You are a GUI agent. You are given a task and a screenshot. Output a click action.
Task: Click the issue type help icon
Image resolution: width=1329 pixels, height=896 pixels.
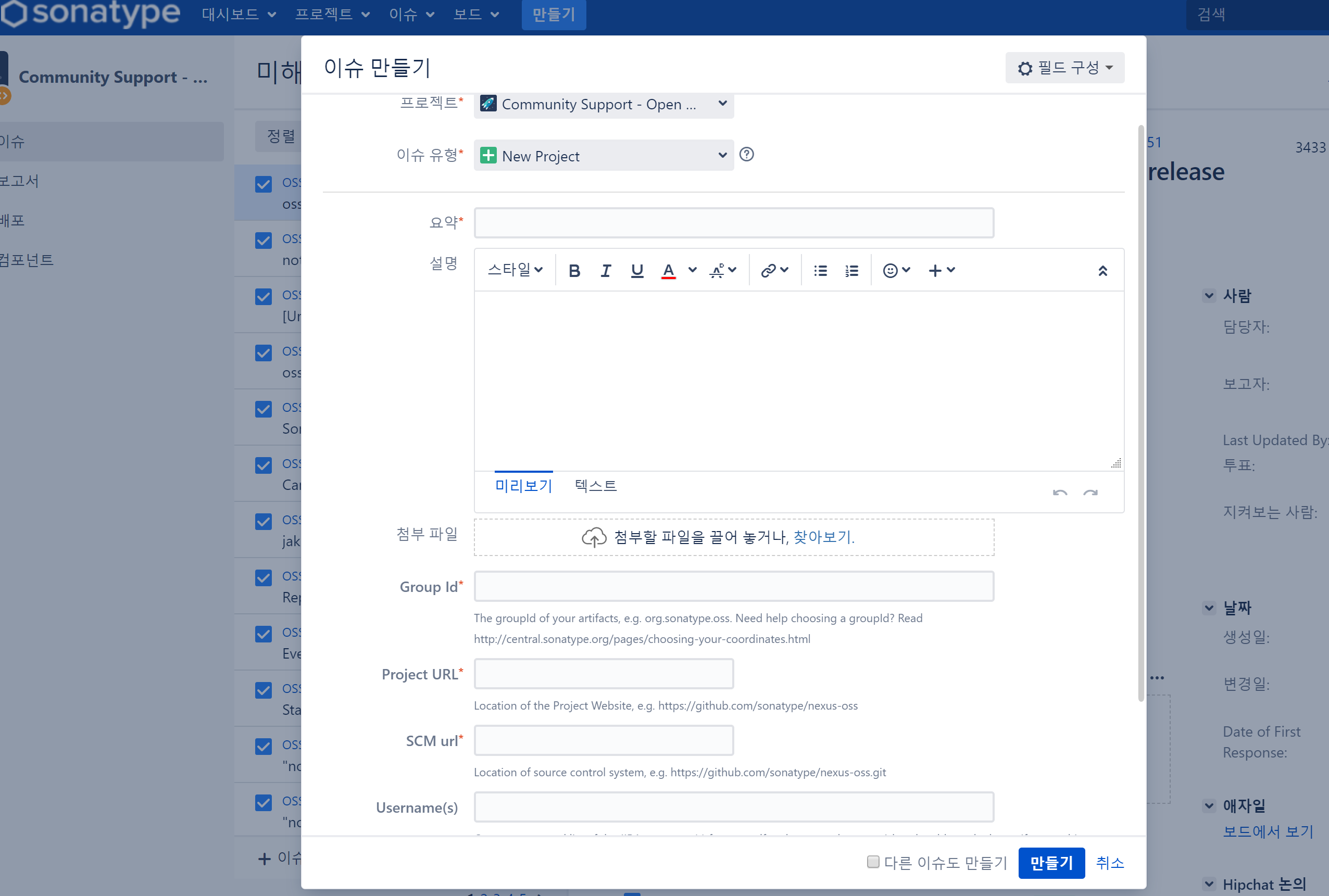(746, 154)
